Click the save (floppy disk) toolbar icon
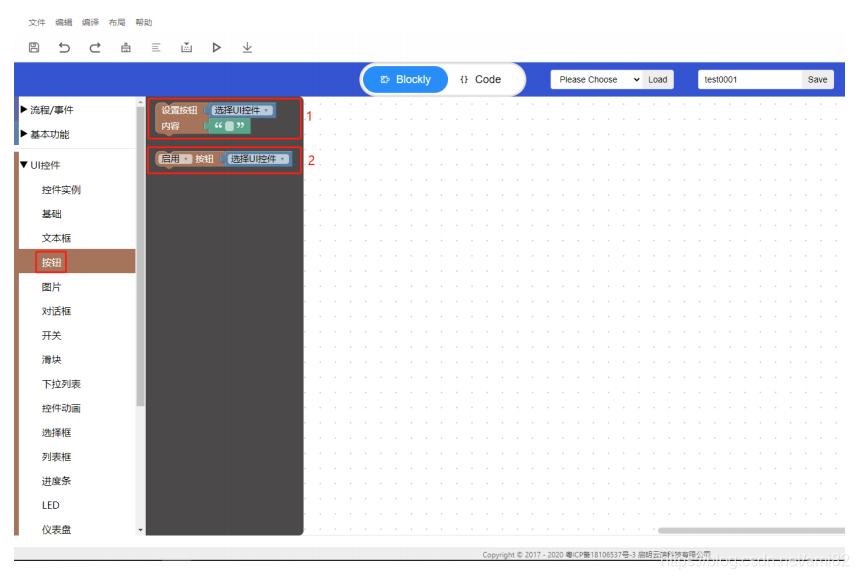Screen dimensions: 859x579 [x=34, y=48]
